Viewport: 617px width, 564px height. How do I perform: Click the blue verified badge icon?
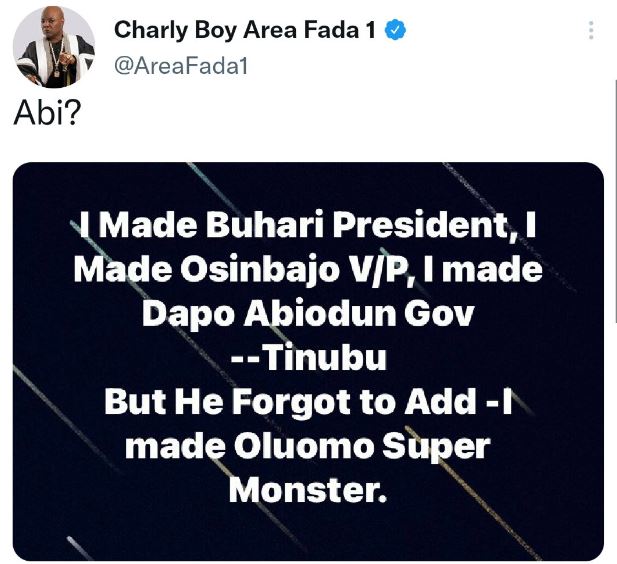click(397, 30)
